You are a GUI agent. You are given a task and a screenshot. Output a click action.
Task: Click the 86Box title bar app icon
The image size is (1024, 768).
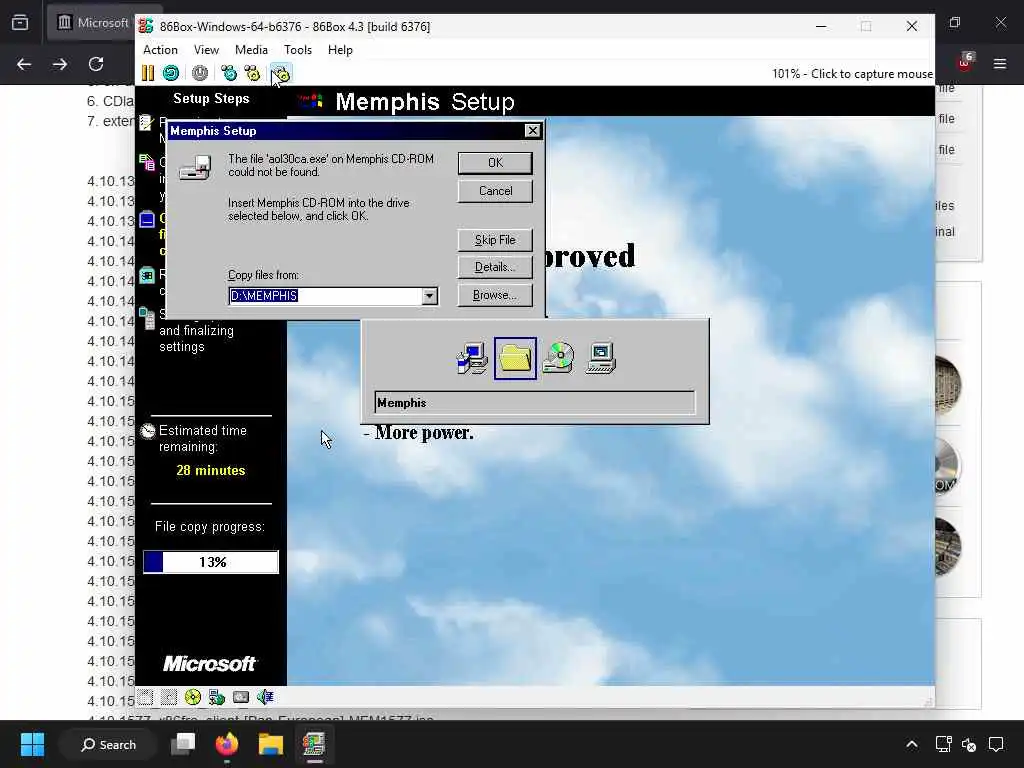coord(146,26)
